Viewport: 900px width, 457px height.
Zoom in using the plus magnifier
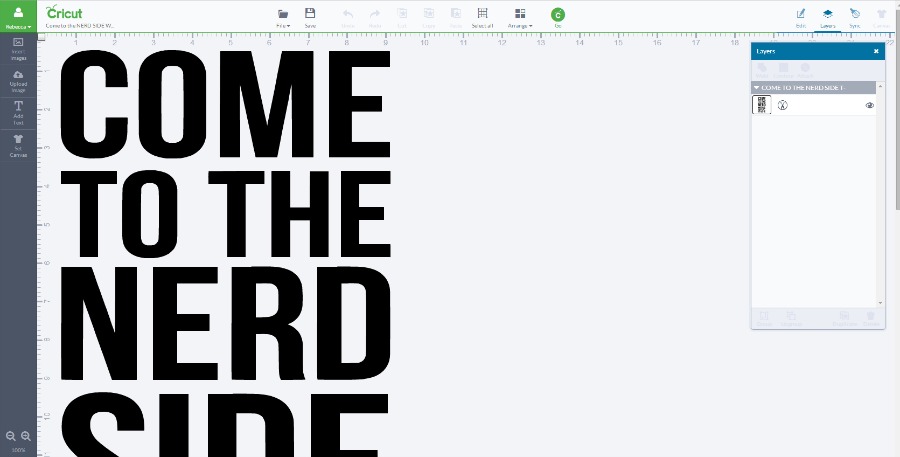coord(26,436)
